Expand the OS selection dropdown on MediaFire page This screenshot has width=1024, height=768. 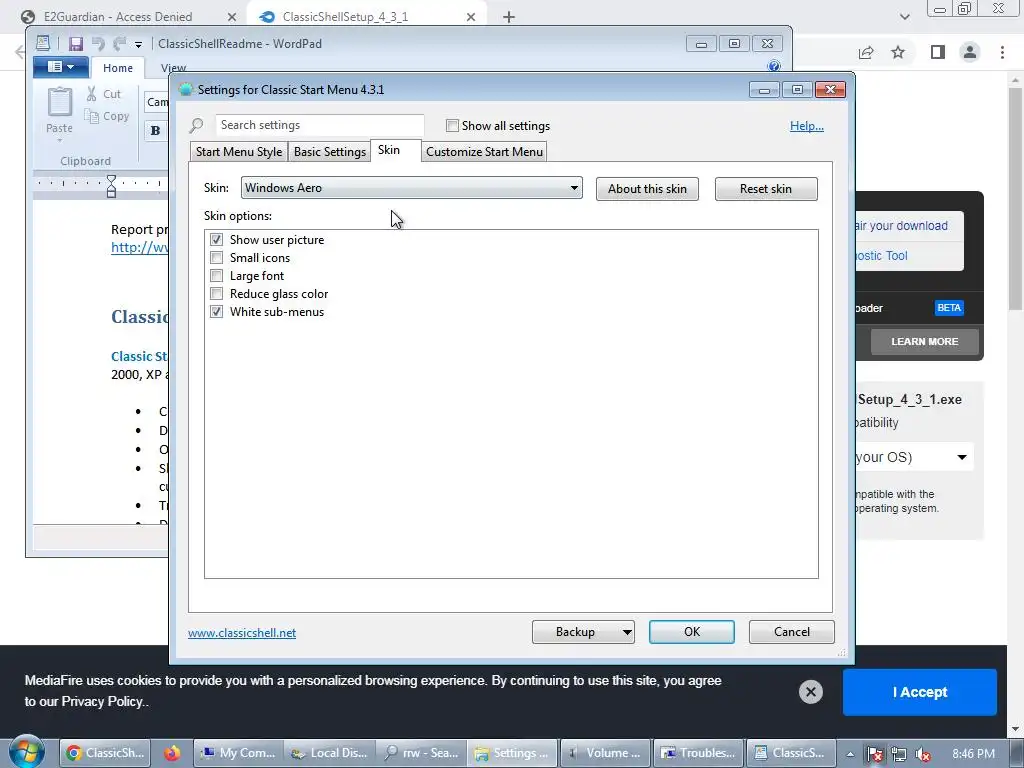tap(961, 457)
